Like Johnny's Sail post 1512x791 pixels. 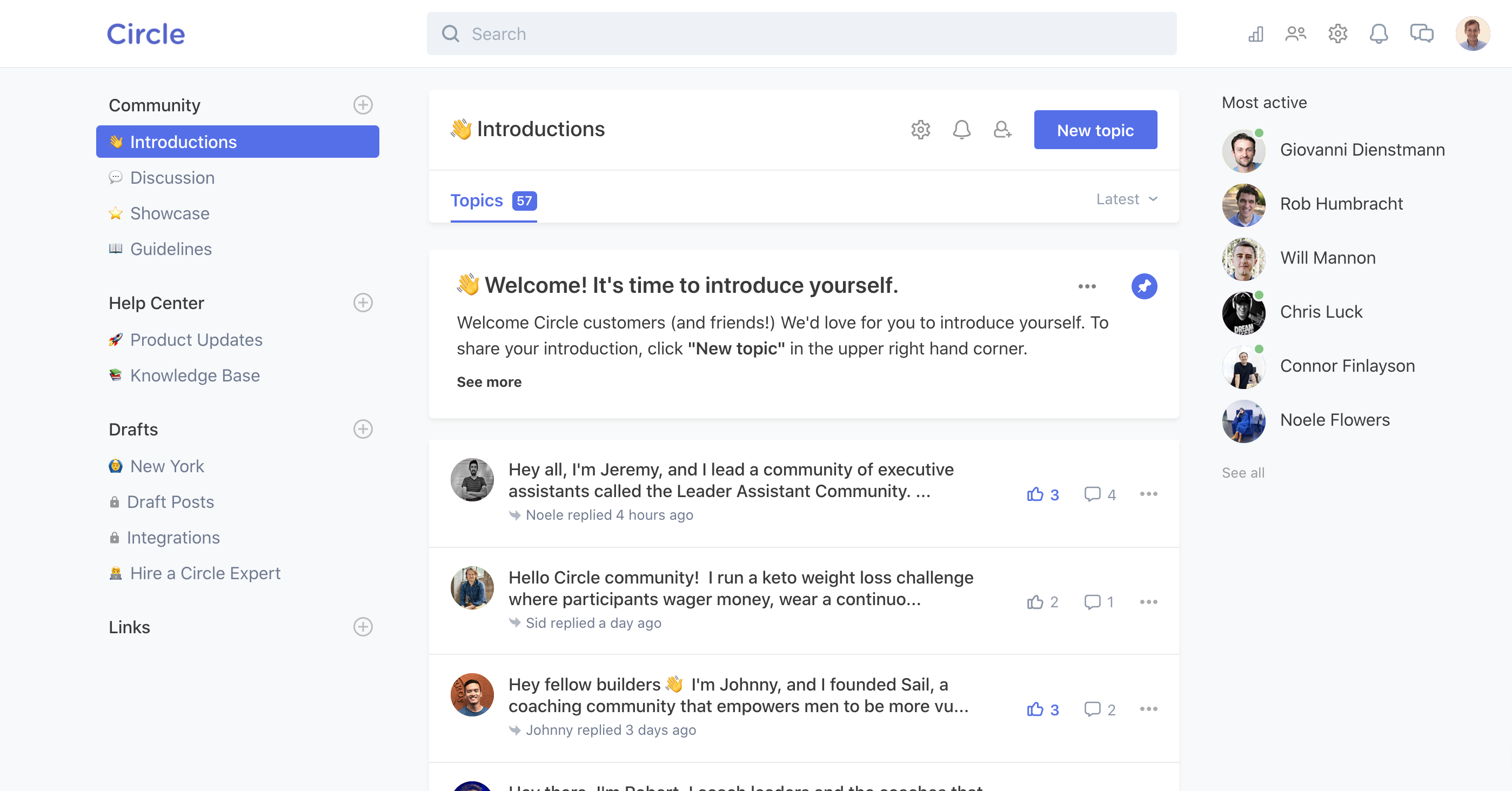tap(1043, 709)
